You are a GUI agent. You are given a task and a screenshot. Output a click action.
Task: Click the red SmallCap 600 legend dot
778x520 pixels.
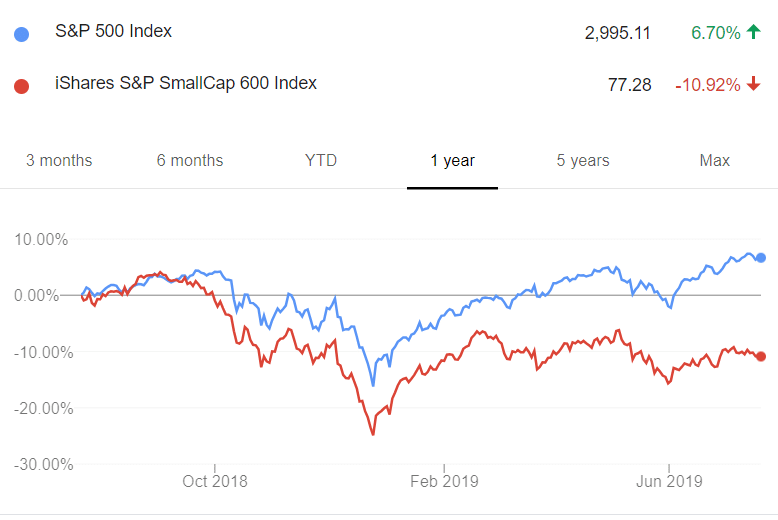pos(21,86)
